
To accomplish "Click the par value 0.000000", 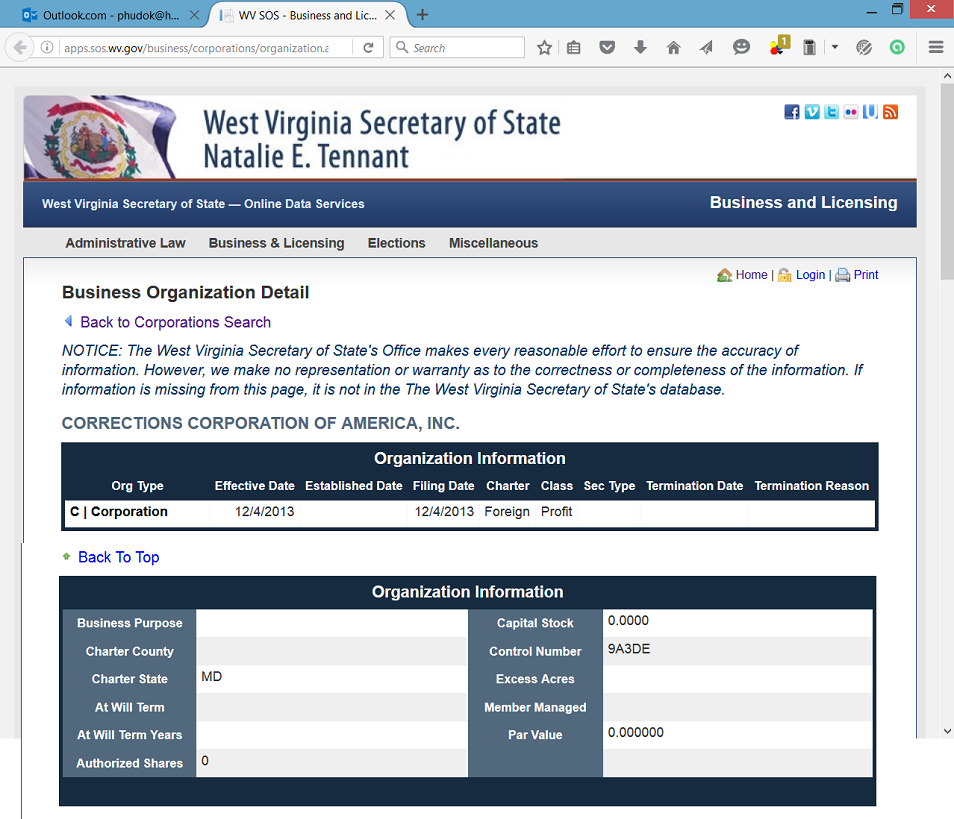I will (x=636, y=733).
